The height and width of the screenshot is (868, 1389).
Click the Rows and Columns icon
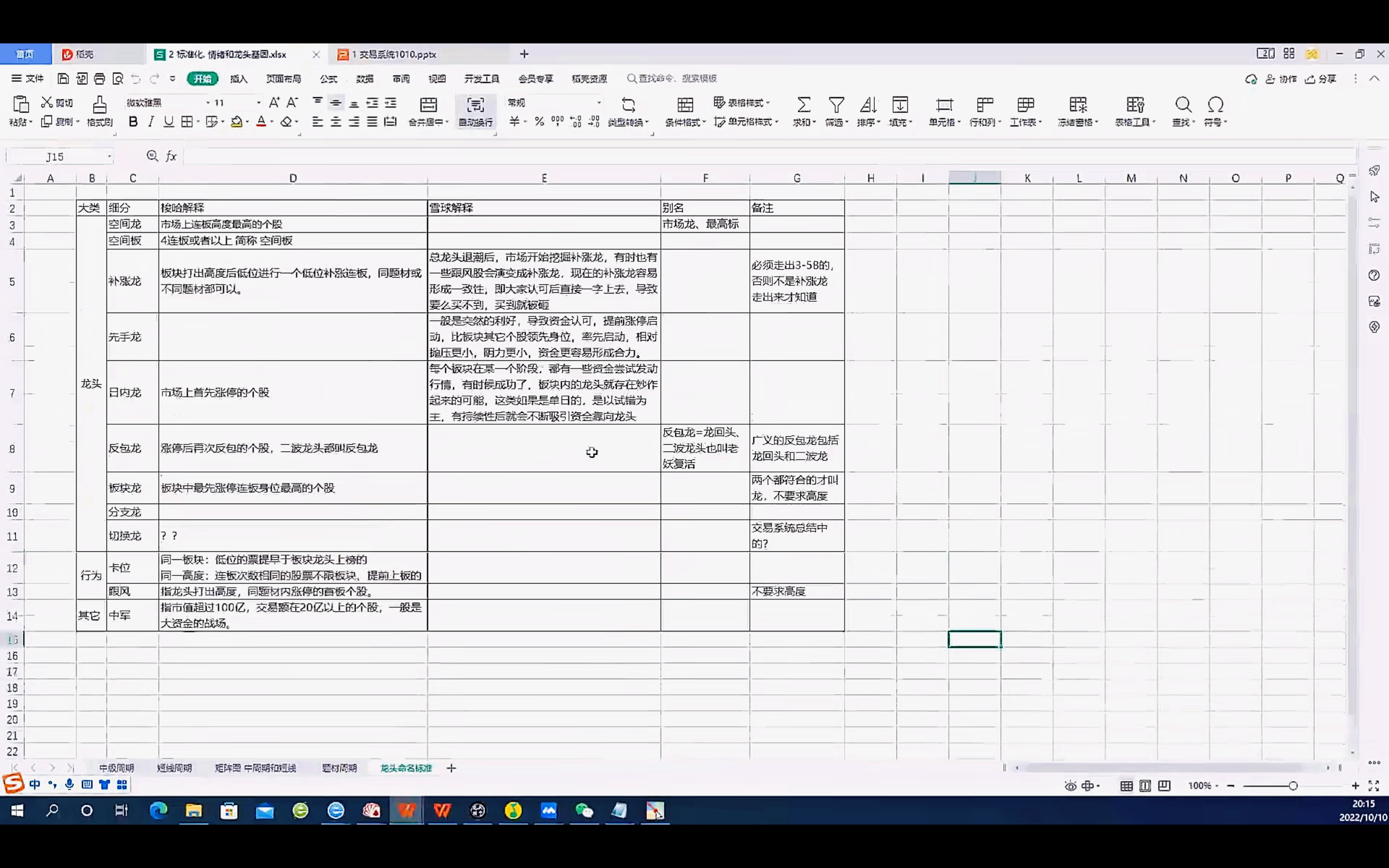click(x=985, y=105)
